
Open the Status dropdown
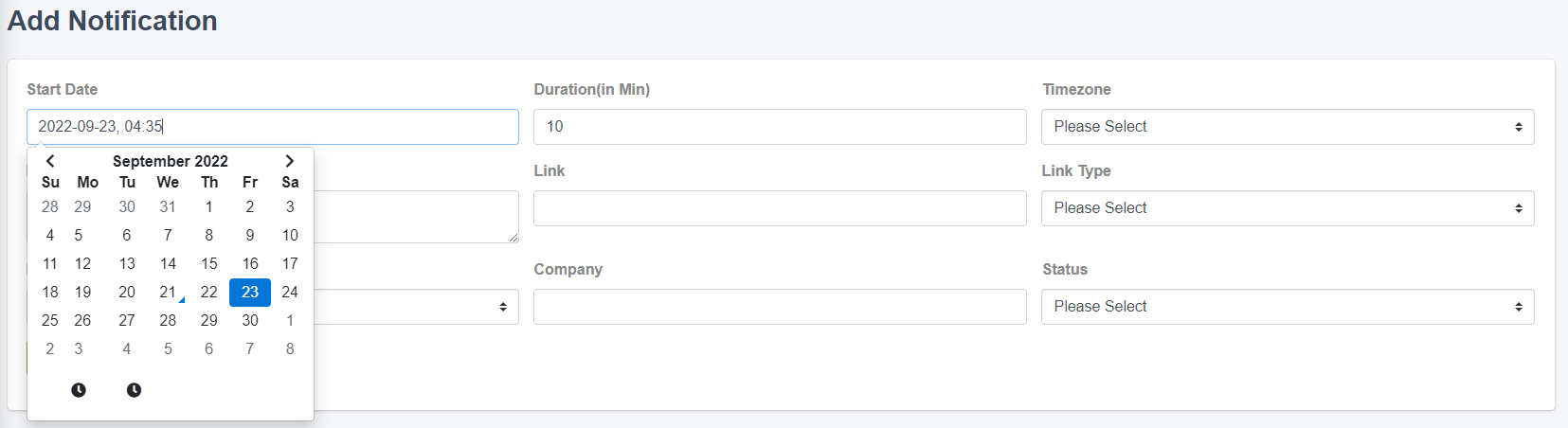[1288, 307]
